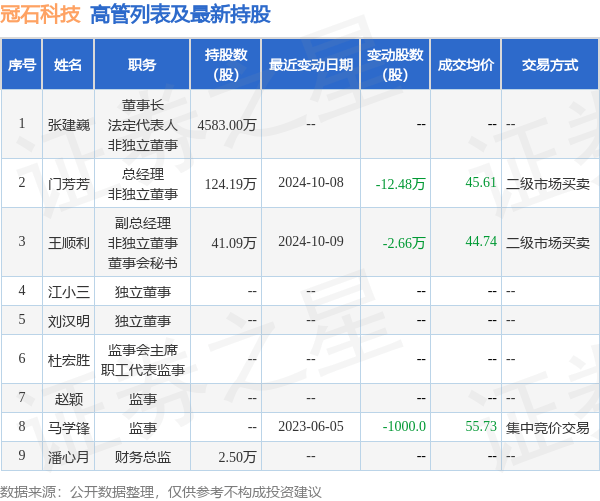
Task: Click the 财务总监 position cell
Action: 142,457
